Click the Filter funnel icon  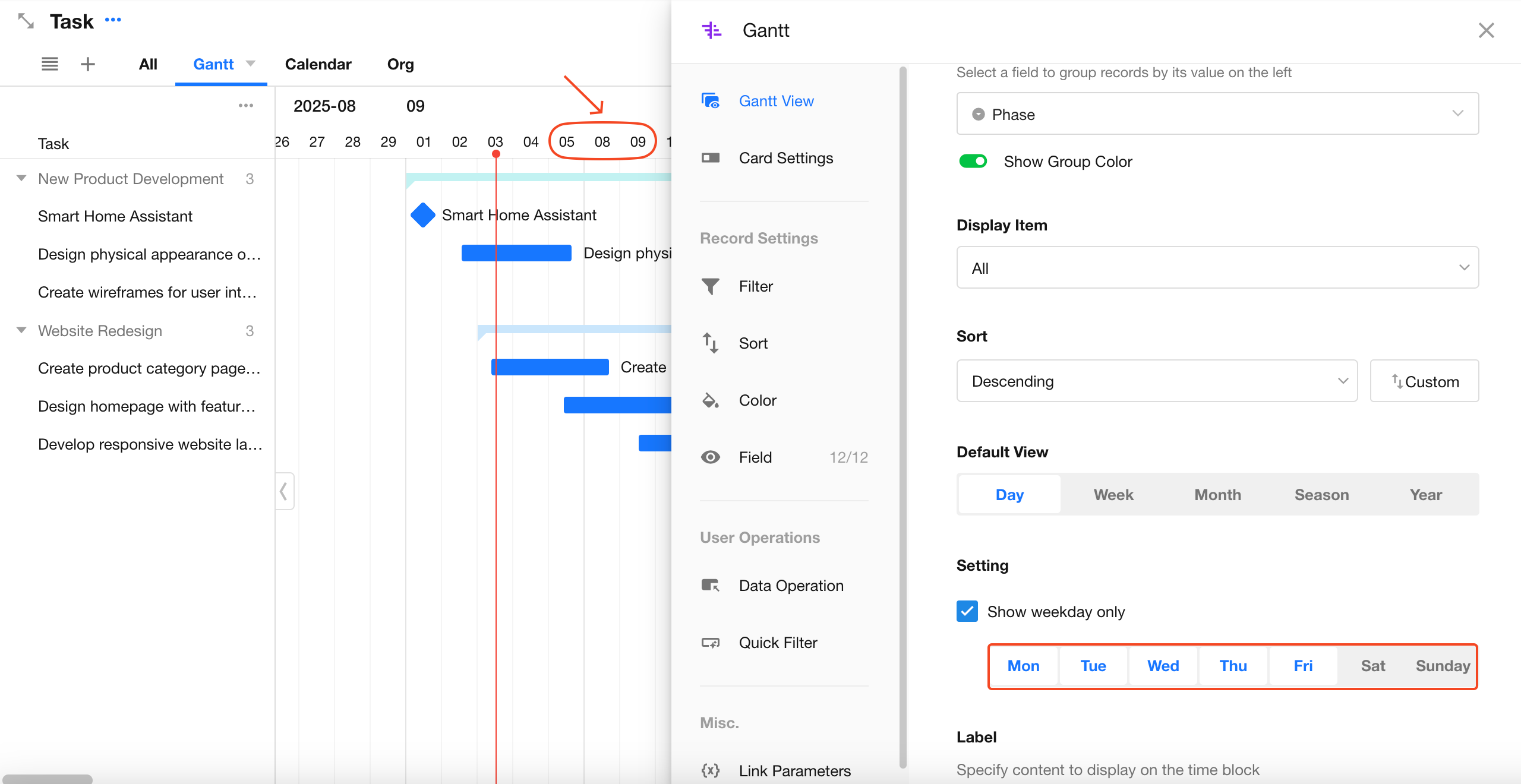pos(711,286)
